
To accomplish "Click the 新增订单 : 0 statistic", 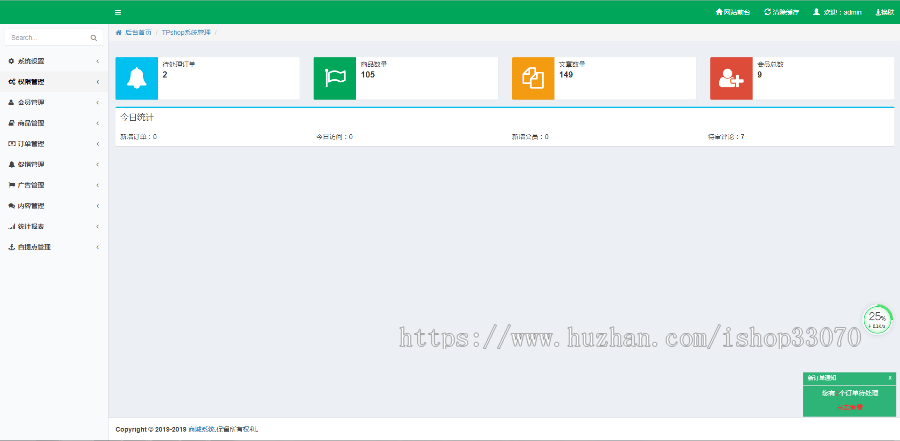I will pyautogui.click(x=138, y=137).
